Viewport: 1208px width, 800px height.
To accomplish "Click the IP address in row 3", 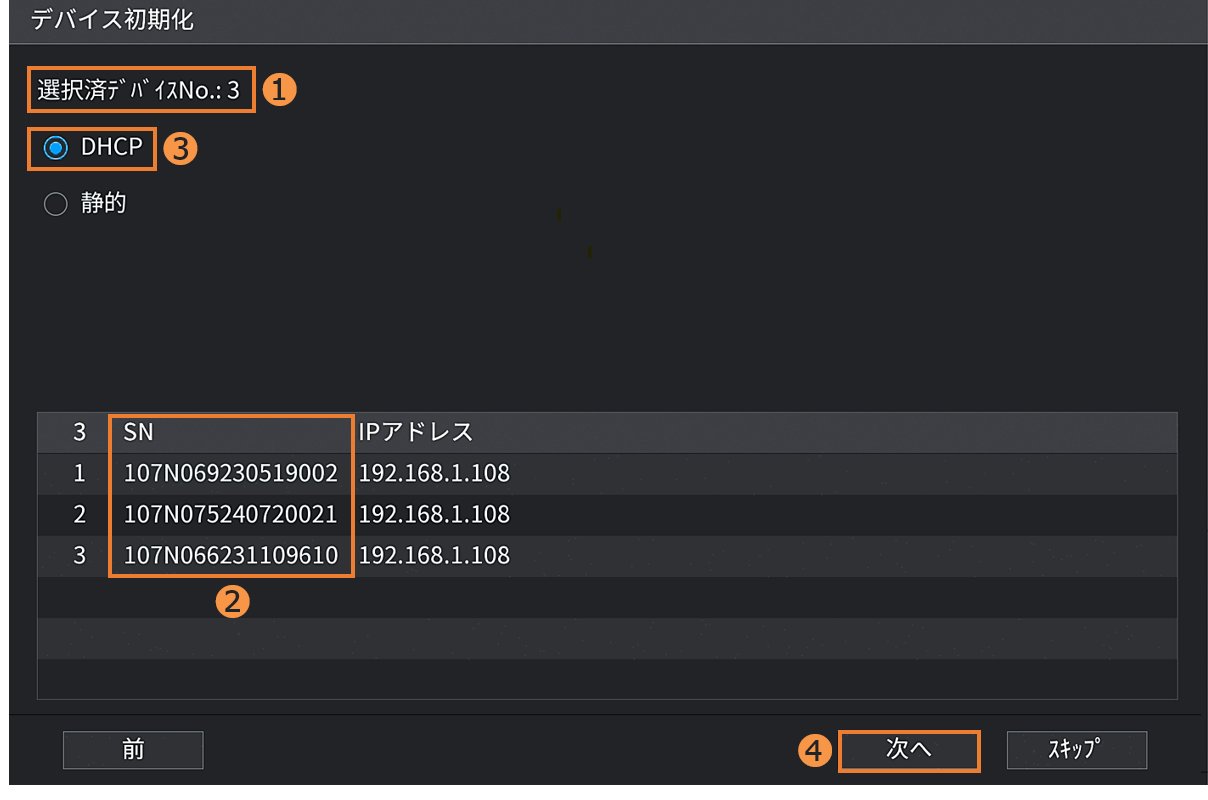I will 434,555.
